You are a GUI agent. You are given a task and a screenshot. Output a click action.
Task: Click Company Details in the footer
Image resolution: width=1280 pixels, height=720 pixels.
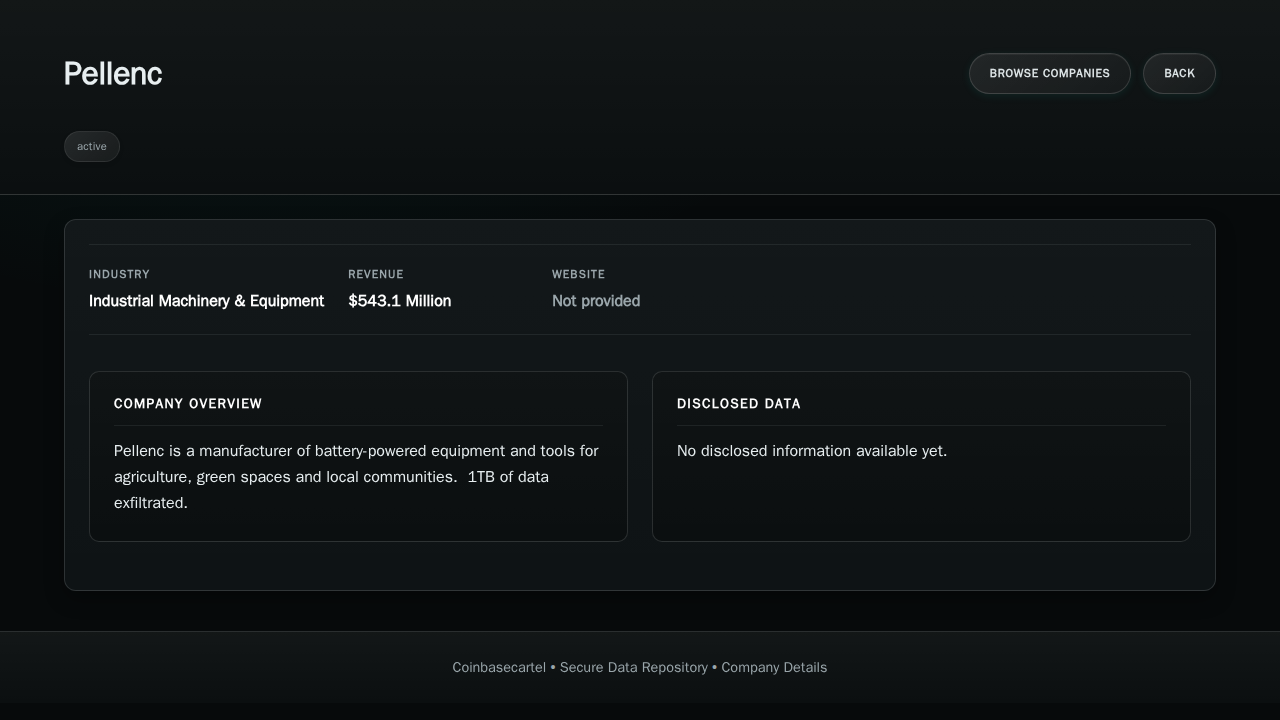(x=774, y=667)
